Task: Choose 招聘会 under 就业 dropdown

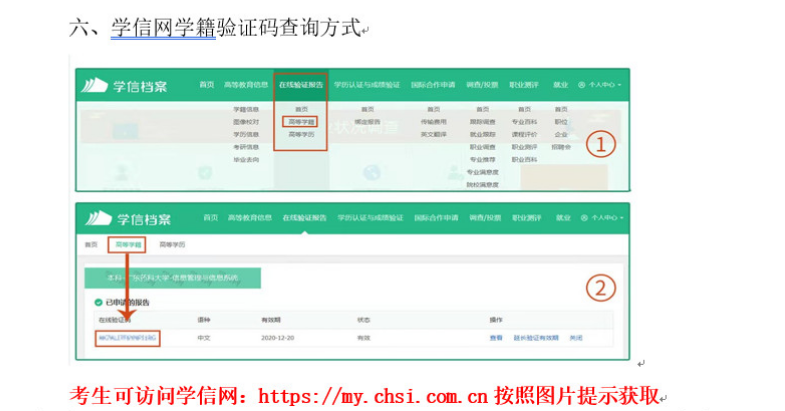Action: (561, 147)
